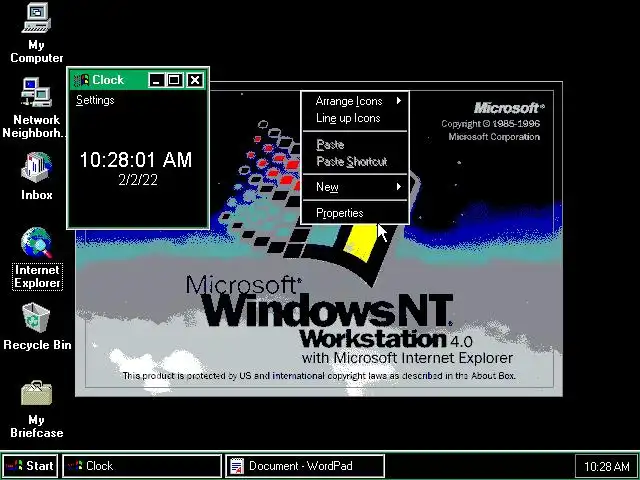Close the Clock window
Screen dimensions: 640x480
coord(195,80)
